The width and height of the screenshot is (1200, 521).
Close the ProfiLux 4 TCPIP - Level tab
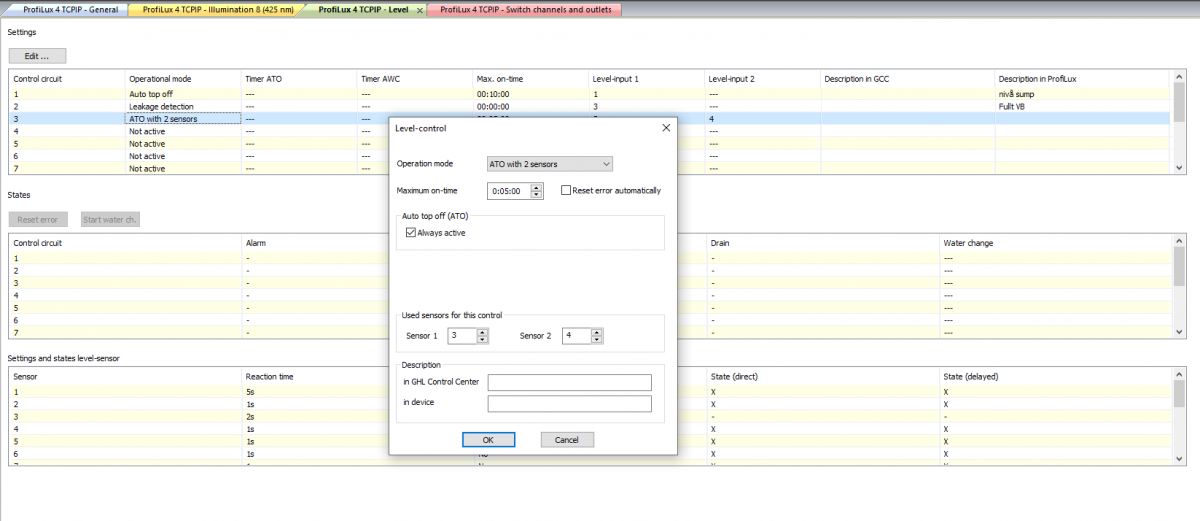(x=419, y=9)
